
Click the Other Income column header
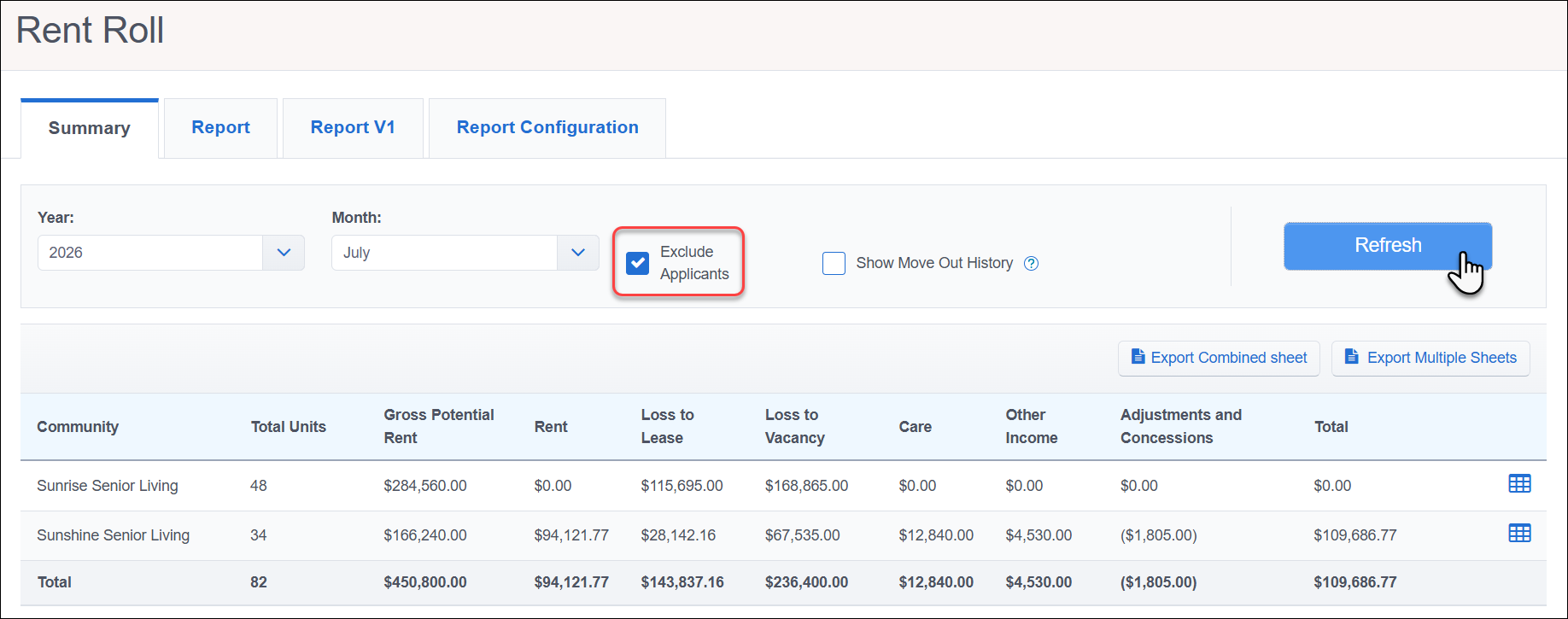coord(1032,426)
